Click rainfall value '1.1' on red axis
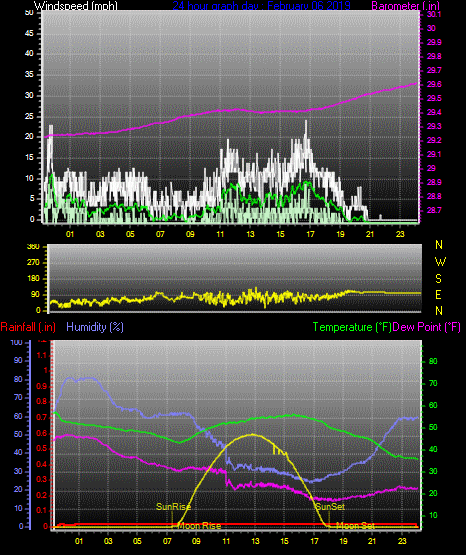Image resolution: width=466 pixels, height=555 pixels. click(x=42, y=355)
